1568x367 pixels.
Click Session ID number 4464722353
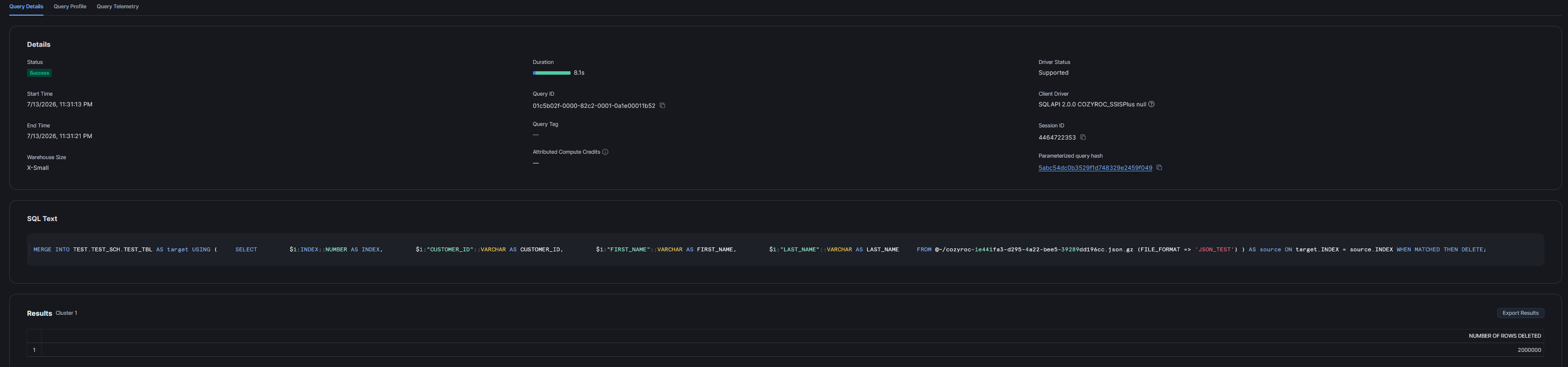(x=1057, y=138)
